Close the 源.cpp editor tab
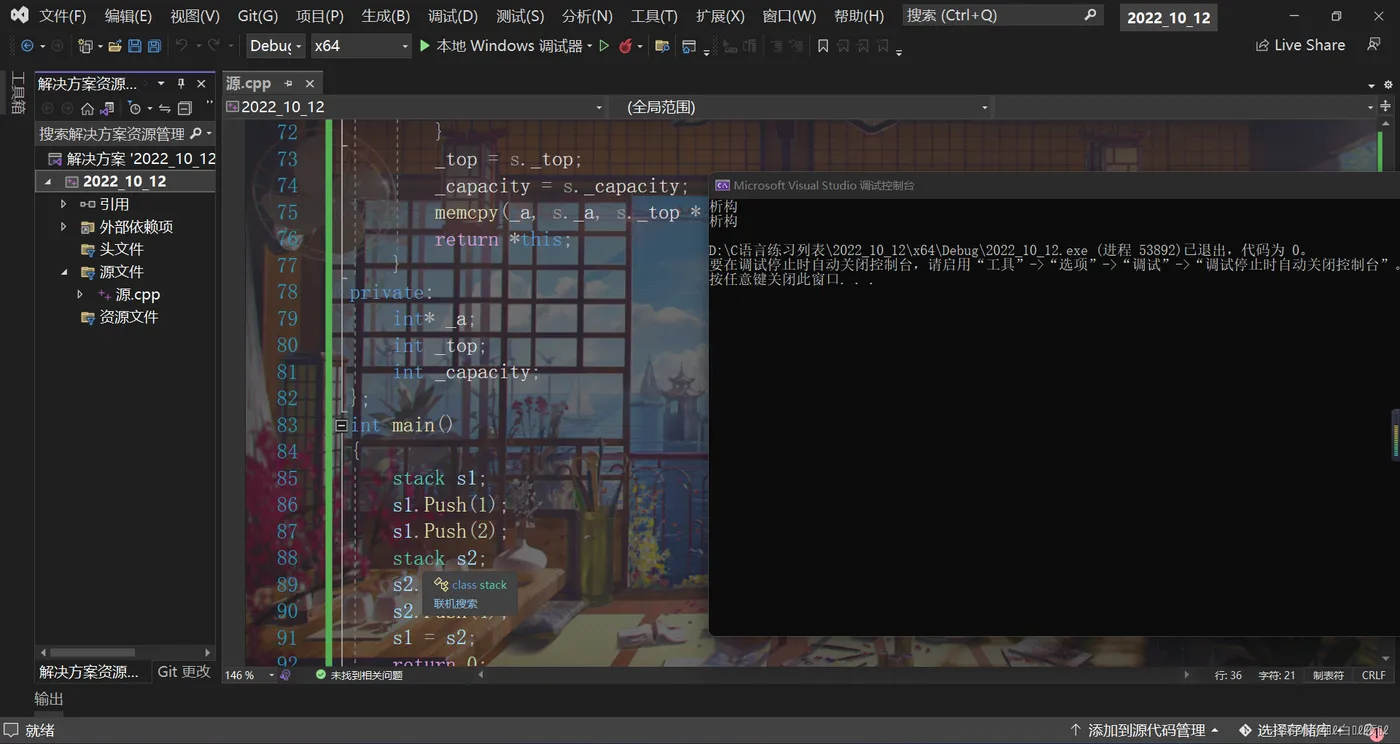 click(310, 84)
